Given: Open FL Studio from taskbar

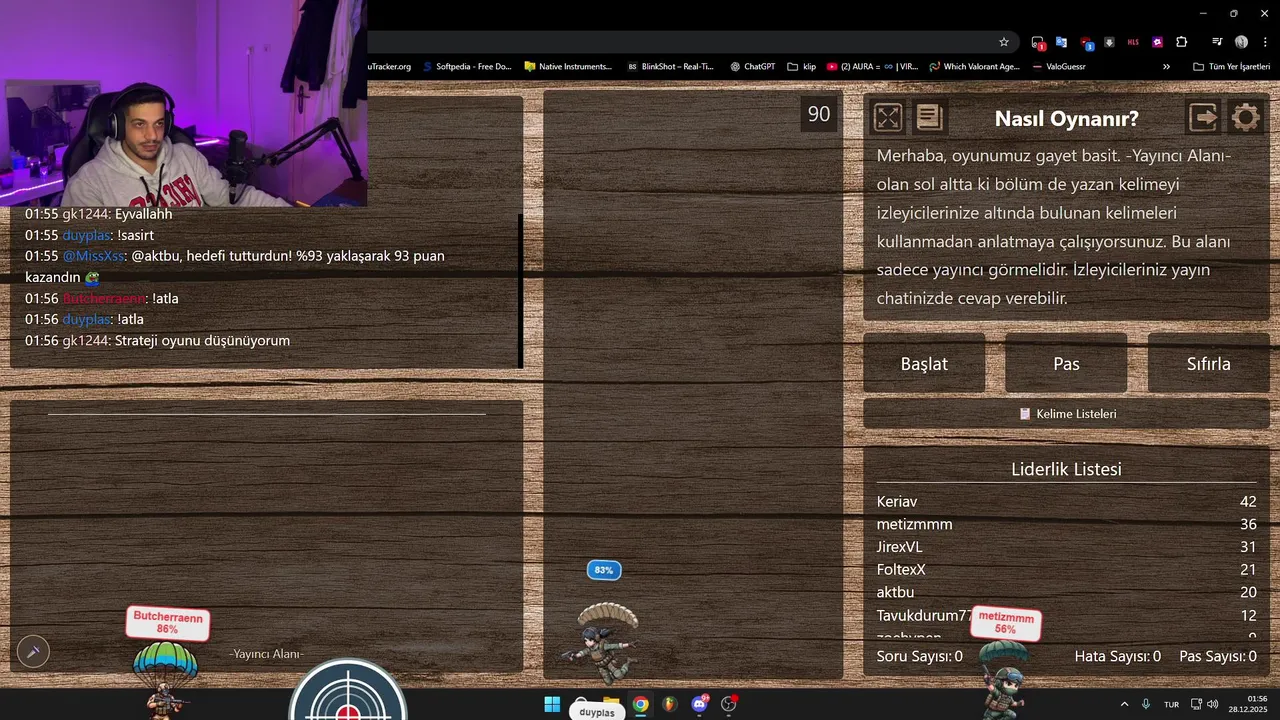Looking at the screenshot, I should 670,704.
